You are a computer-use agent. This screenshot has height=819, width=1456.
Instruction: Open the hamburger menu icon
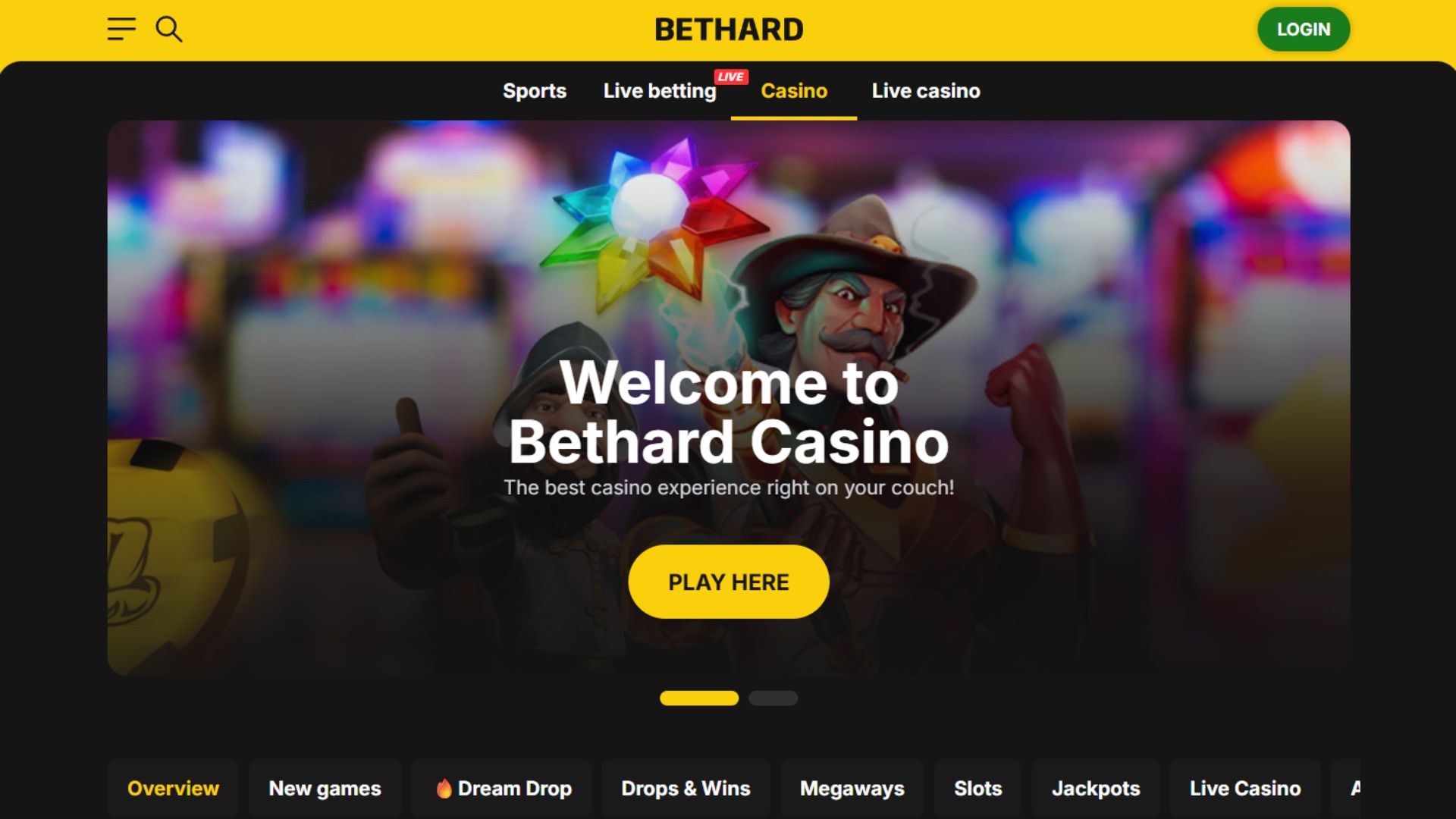(121, 29)
